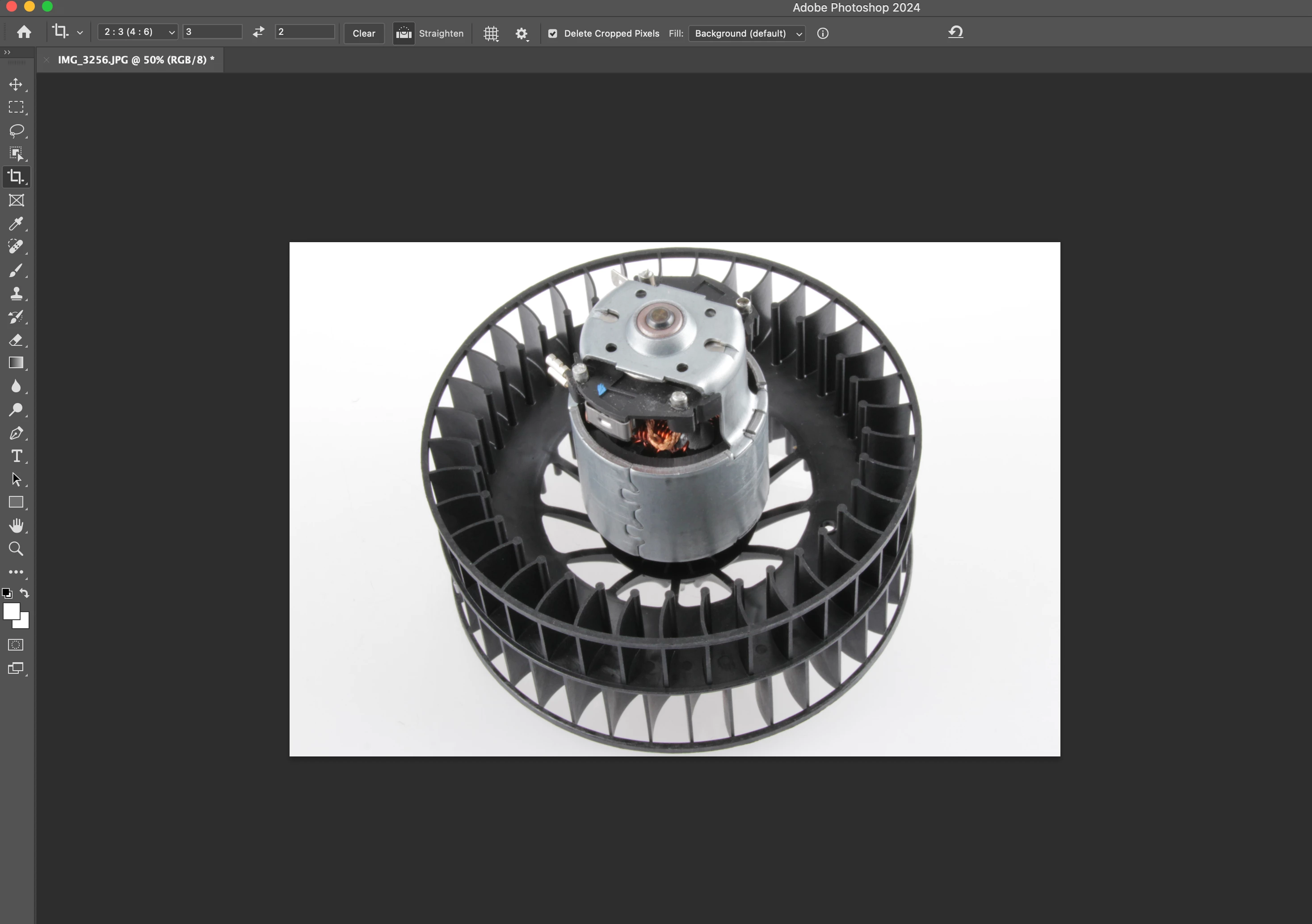Select the Eraser tool

pos(16,340)
